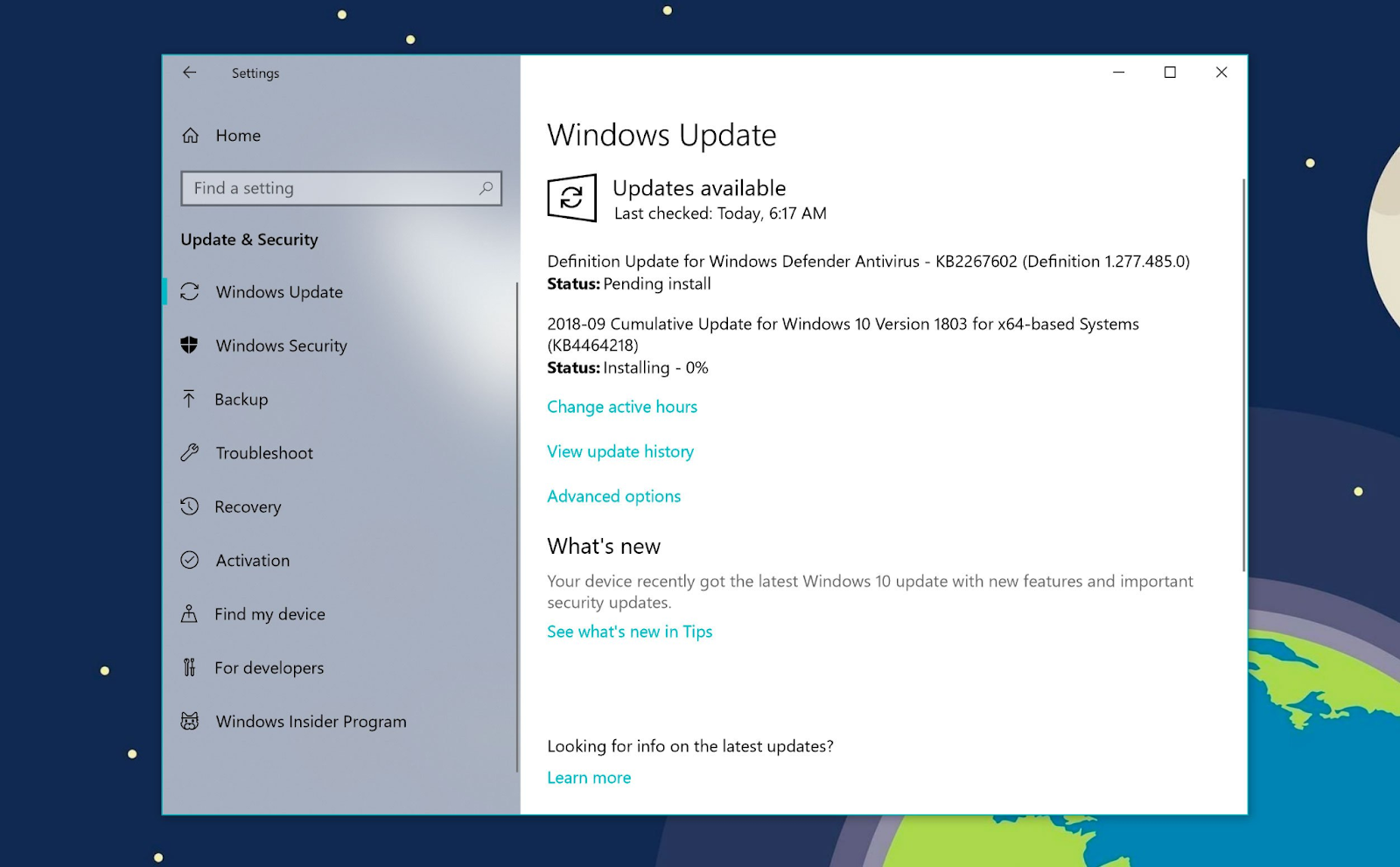Open the Backup settings
Screen dimensions: 1400x867
tap(241, 400)
